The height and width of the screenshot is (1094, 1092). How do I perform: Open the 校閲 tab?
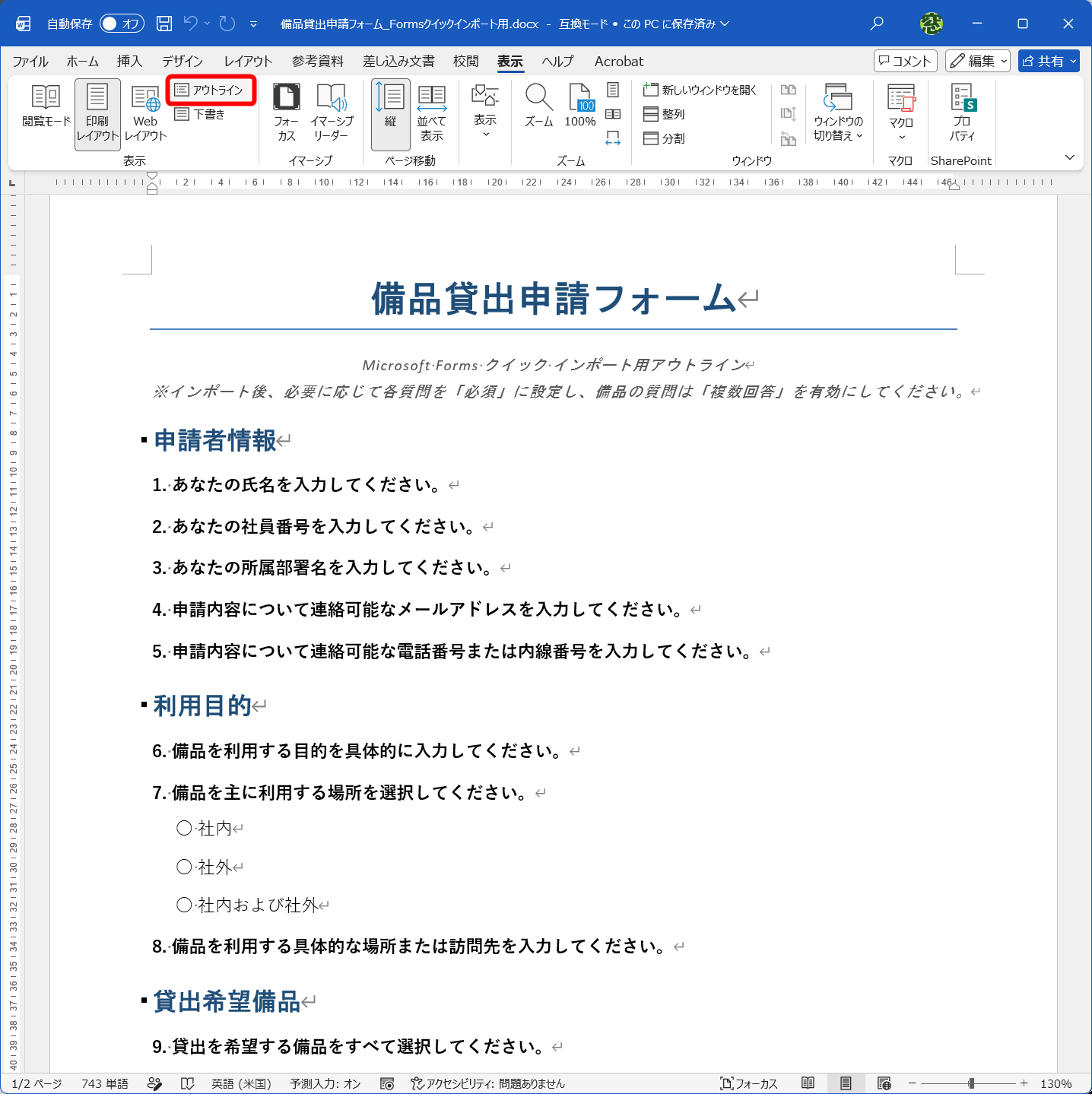pos(466,61)
